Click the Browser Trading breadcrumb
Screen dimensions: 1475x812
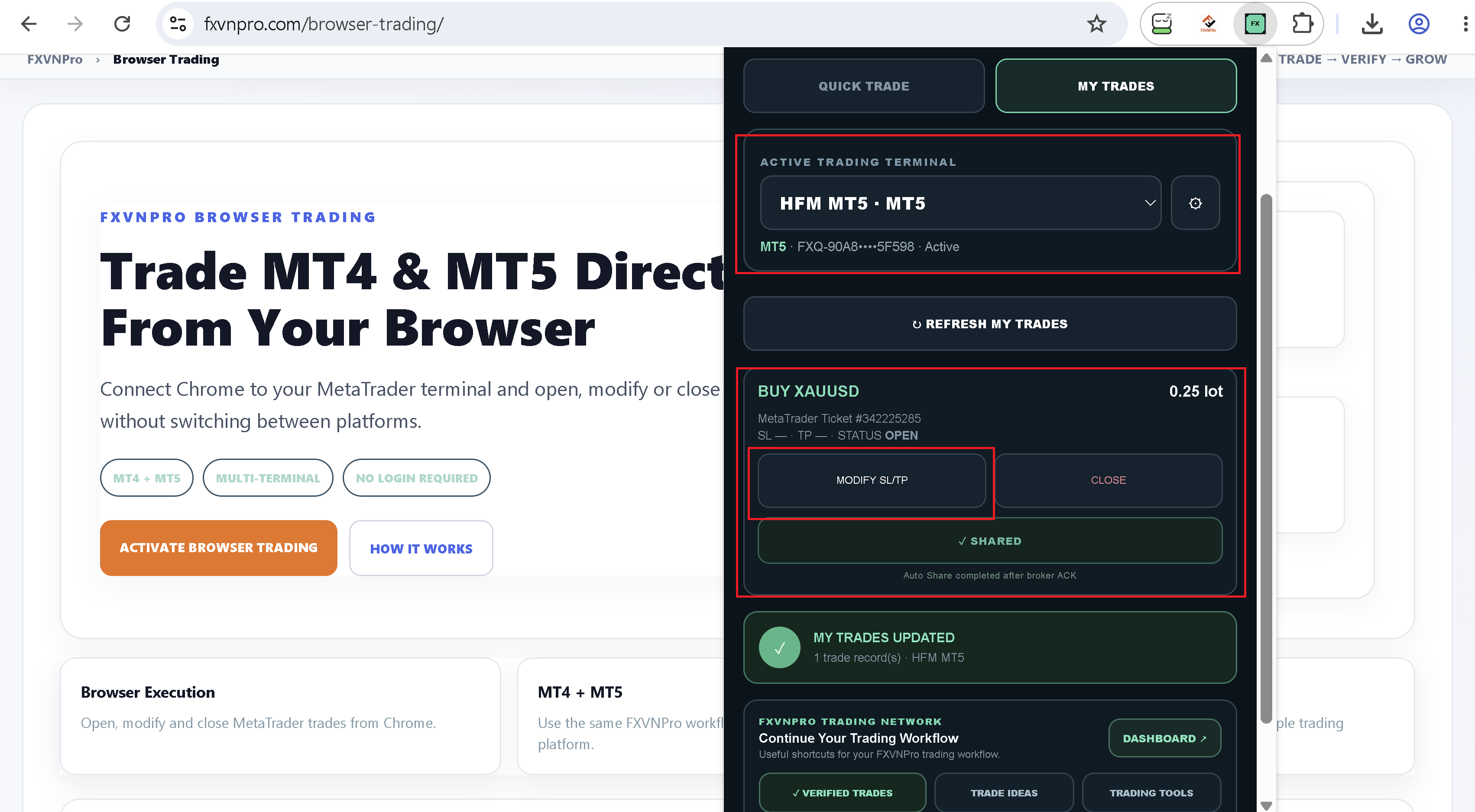[x=166, y=59]
